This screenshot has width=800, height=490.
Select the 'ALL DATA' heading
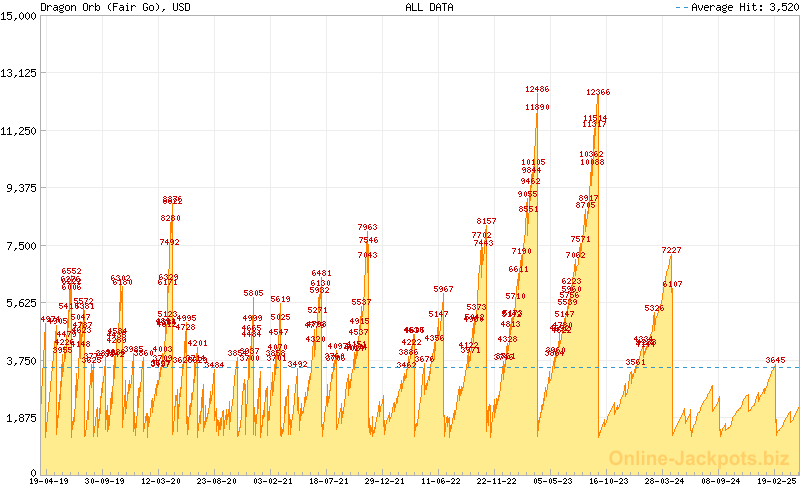point(429,7)
